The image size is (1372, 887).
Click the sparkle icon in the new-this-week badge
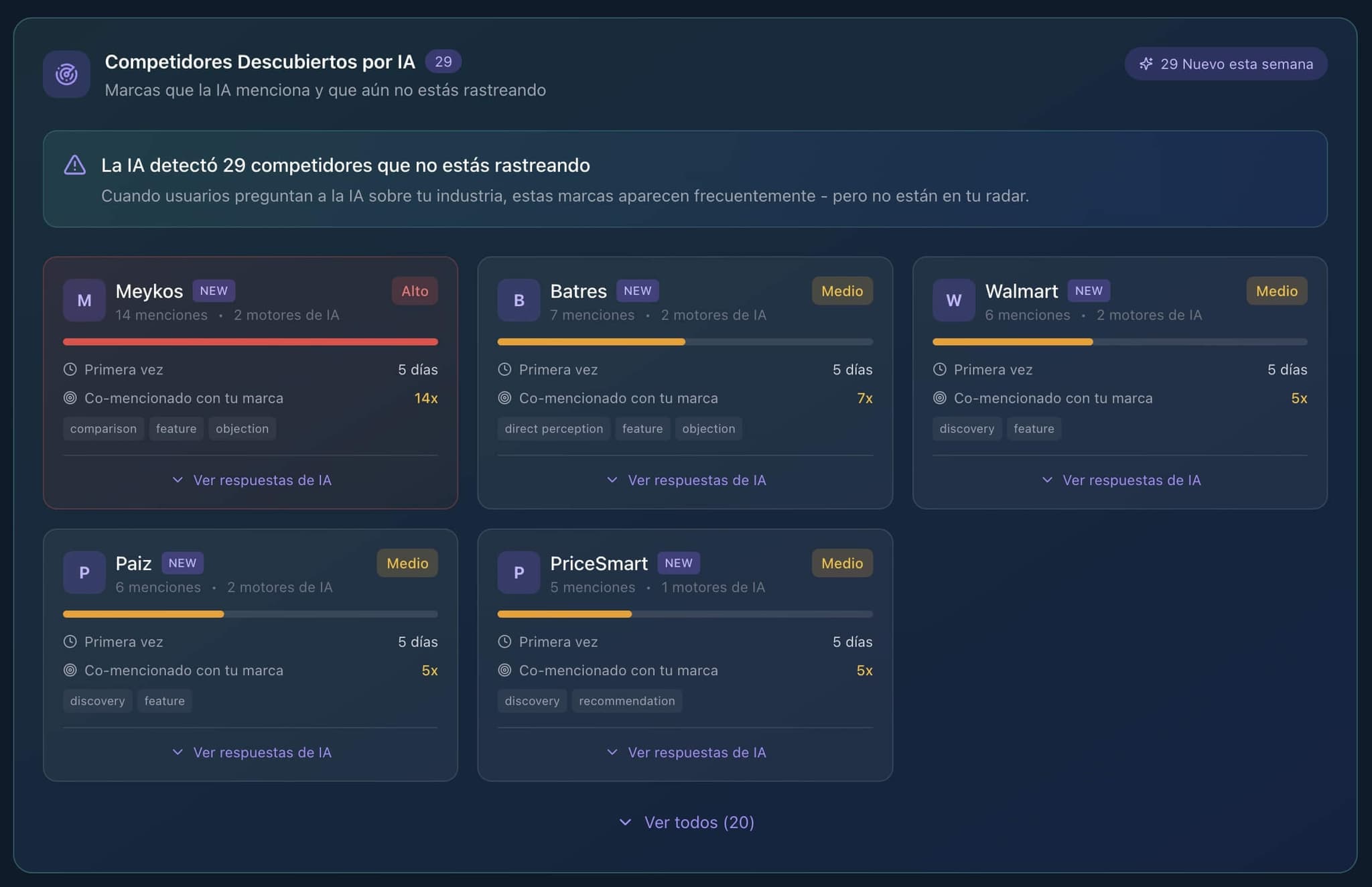click(x=1147, y=64)
